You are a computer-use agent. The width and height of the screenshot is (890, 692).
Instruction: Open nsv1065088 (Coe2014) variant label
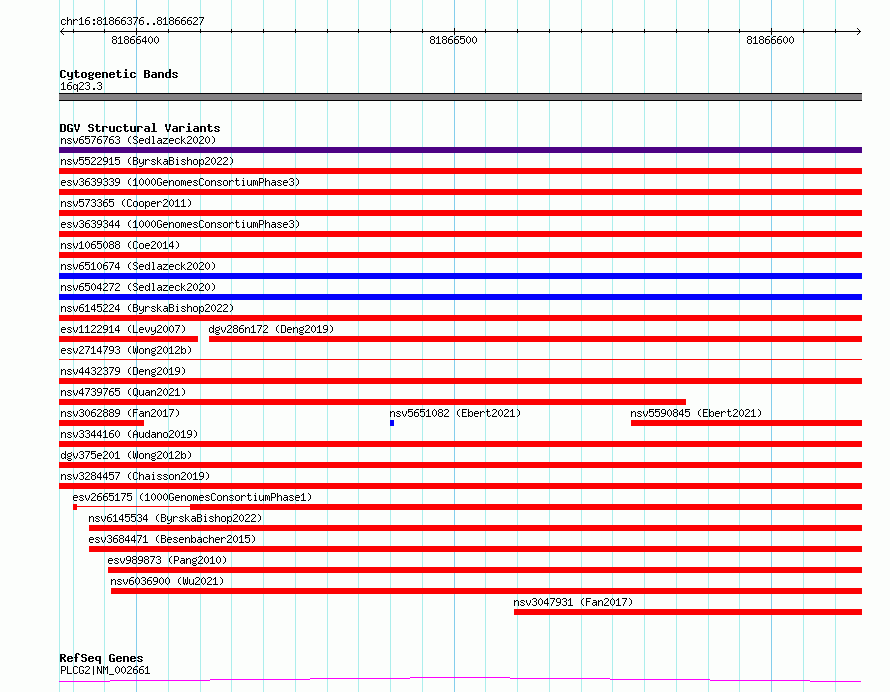(120, 245)
